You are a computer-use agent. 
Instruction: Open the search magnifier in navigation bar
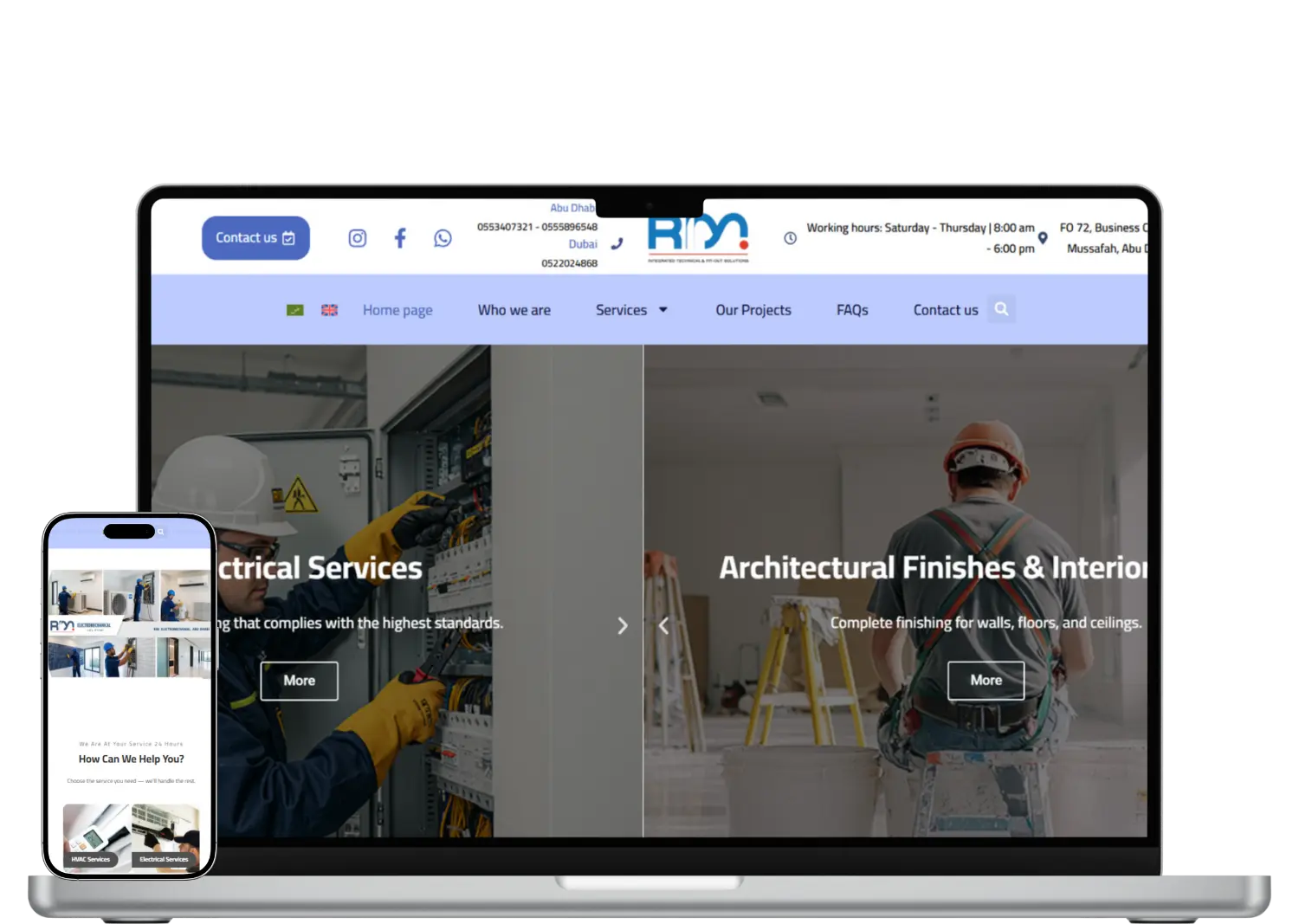[1001, 309]
